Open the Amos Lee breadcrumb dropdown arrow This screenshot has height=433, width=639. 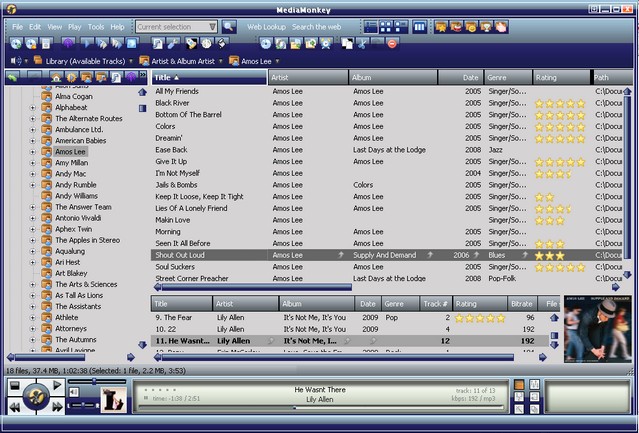click(x=277, y=61)
